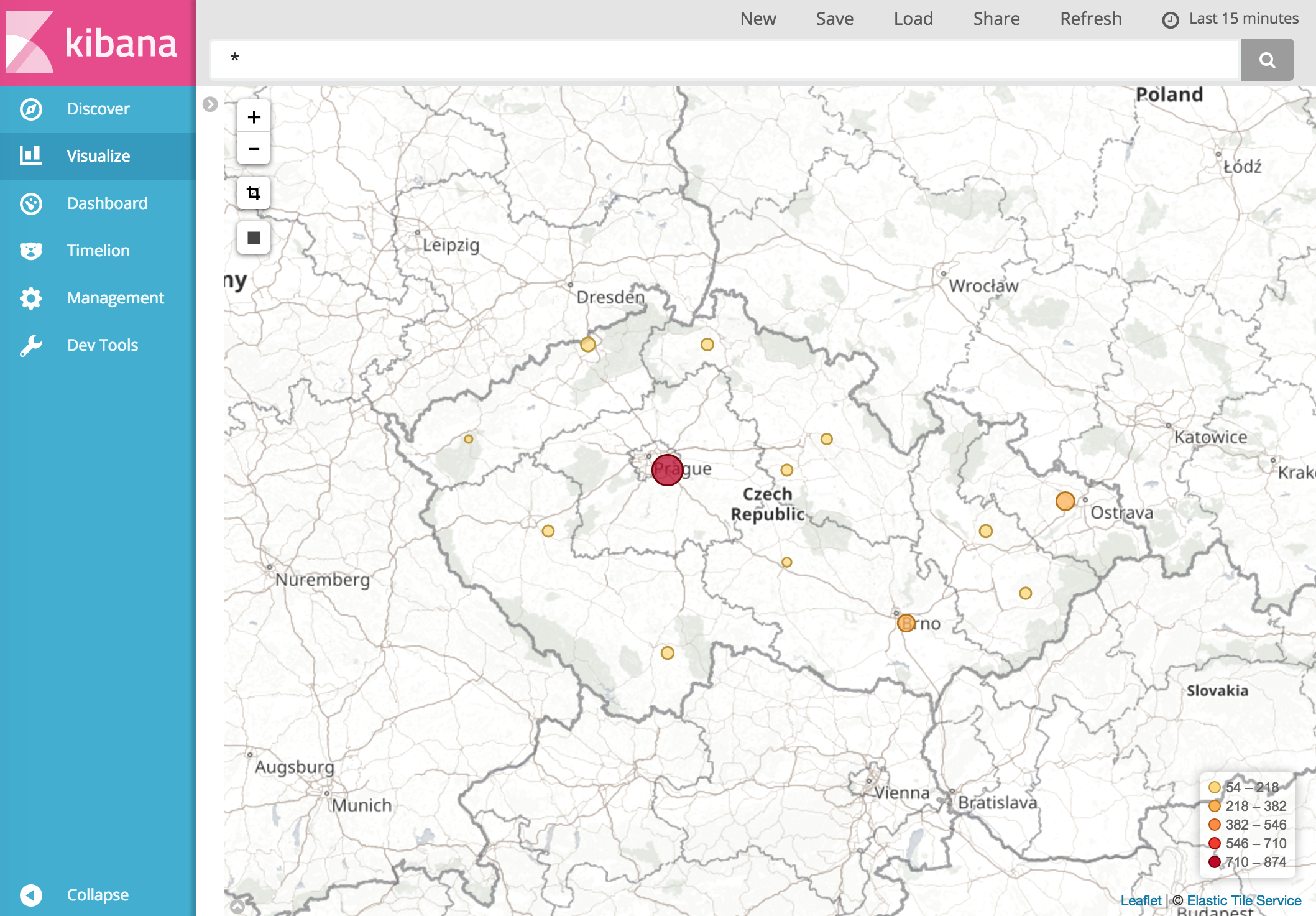The width and height of the screenshot is (1316, 916).
Task: Click the Refresh option
Action: (x=1090, y=19)
